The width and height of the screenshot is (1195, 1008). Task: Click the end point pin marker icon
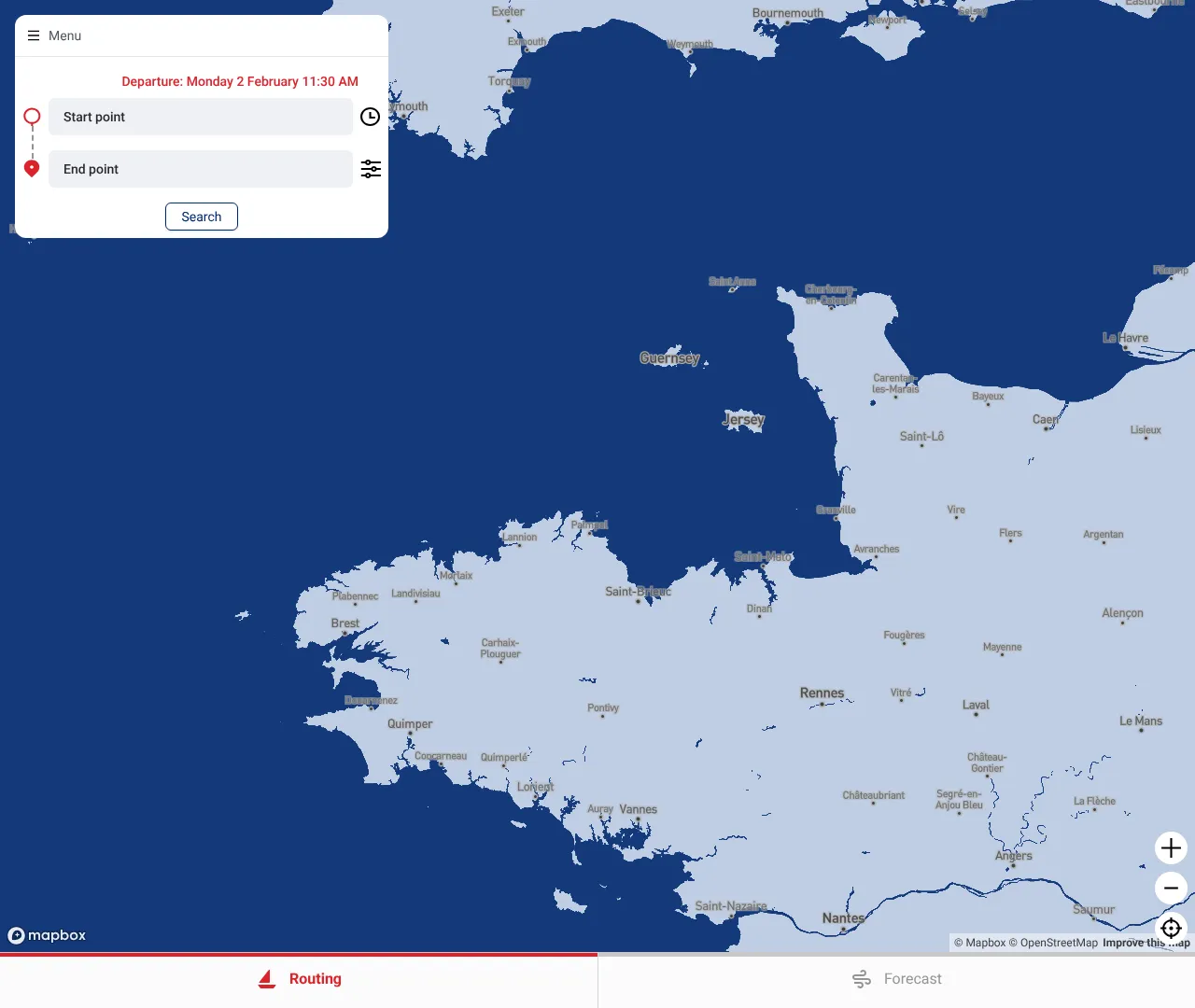(31, 168)
